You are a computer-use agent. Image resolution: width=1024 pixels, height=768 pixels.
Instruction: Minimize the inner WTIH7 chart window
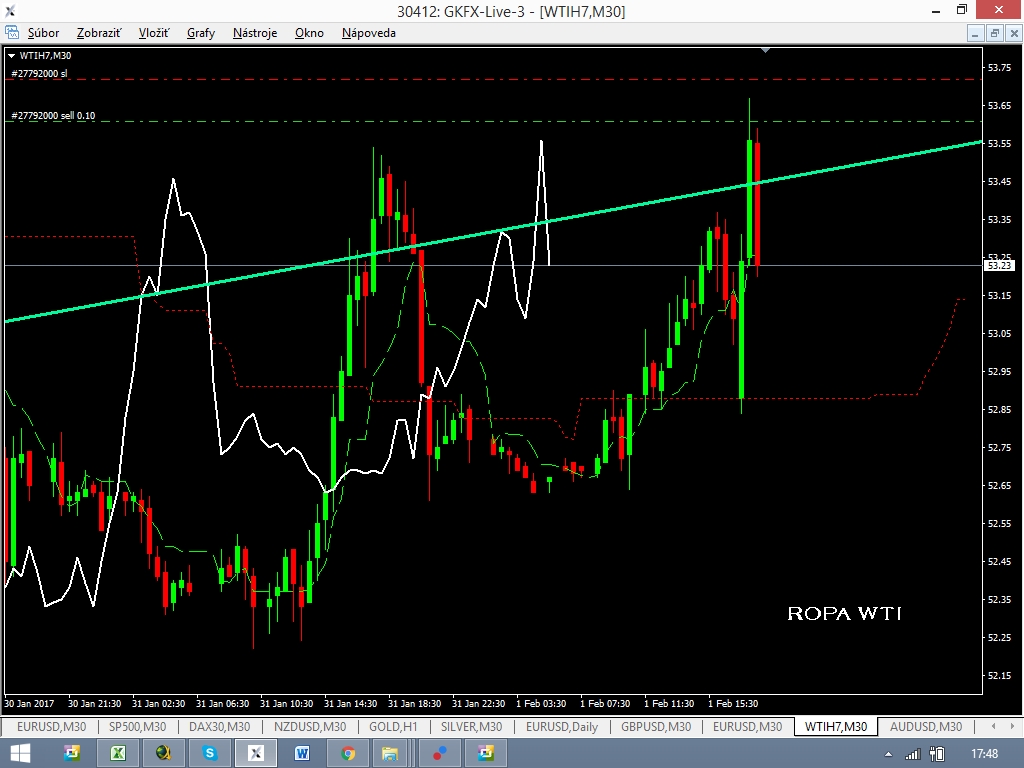[x=975, y=33]
